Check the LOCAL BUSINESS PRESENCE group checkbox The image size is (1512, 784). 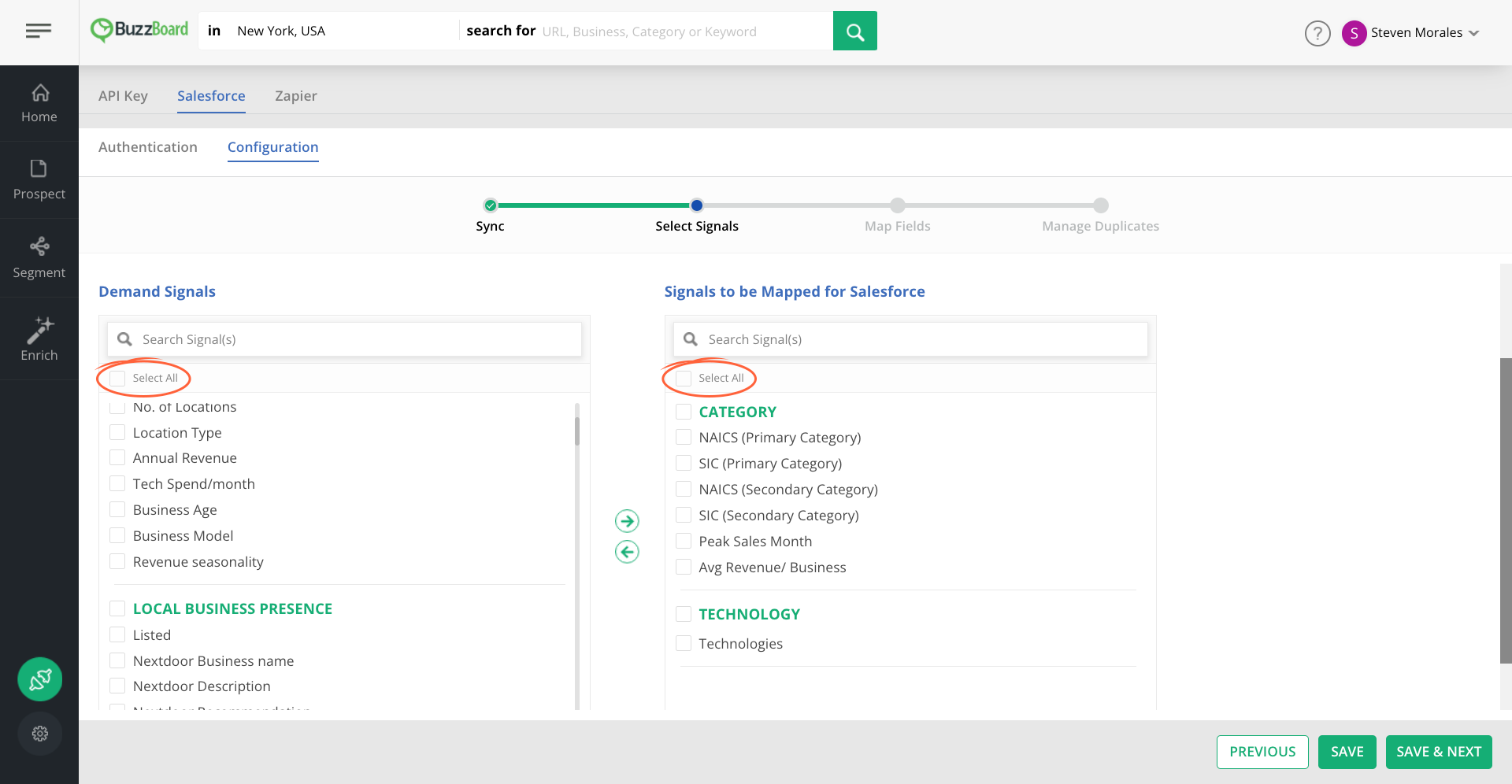tap(117, 608)
